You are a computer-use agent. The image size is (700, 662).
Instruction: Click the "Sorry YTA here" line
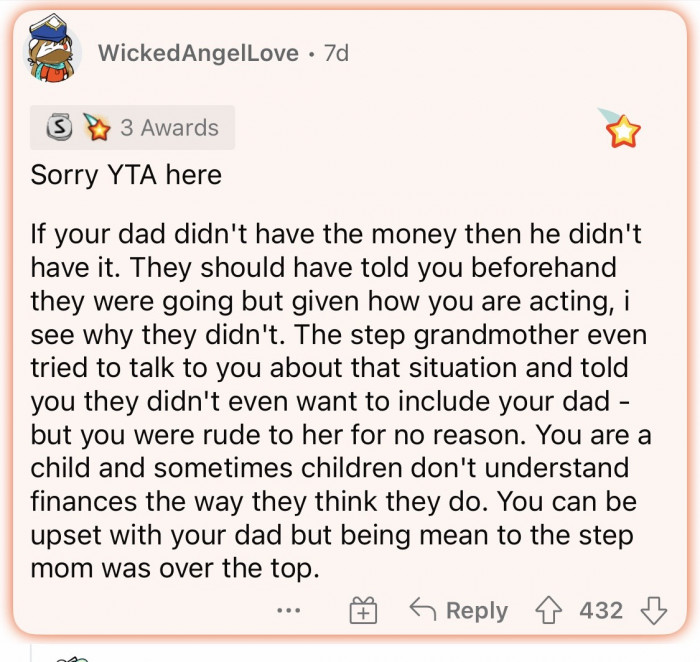click(126, 175)
